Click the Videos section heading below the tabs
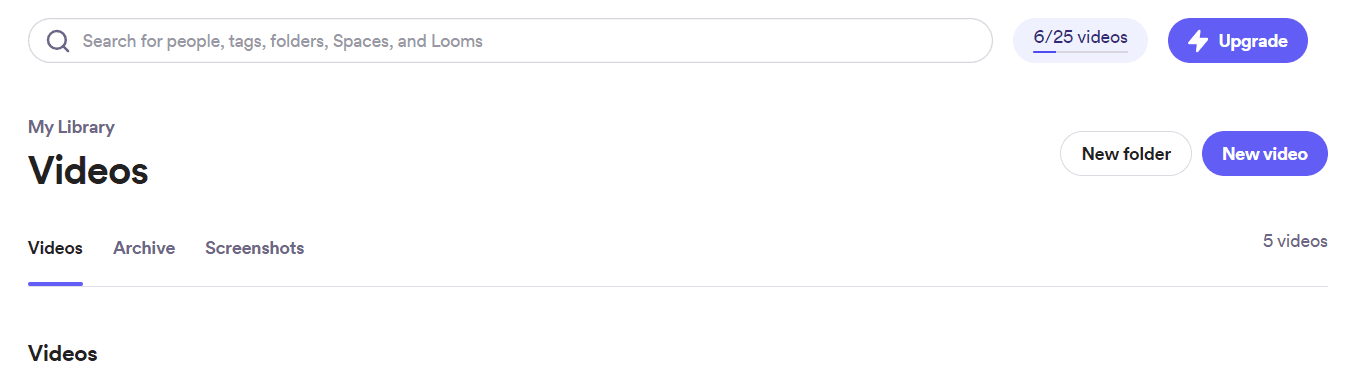This screenshot has width=1348, height=386. coord(63,354)
